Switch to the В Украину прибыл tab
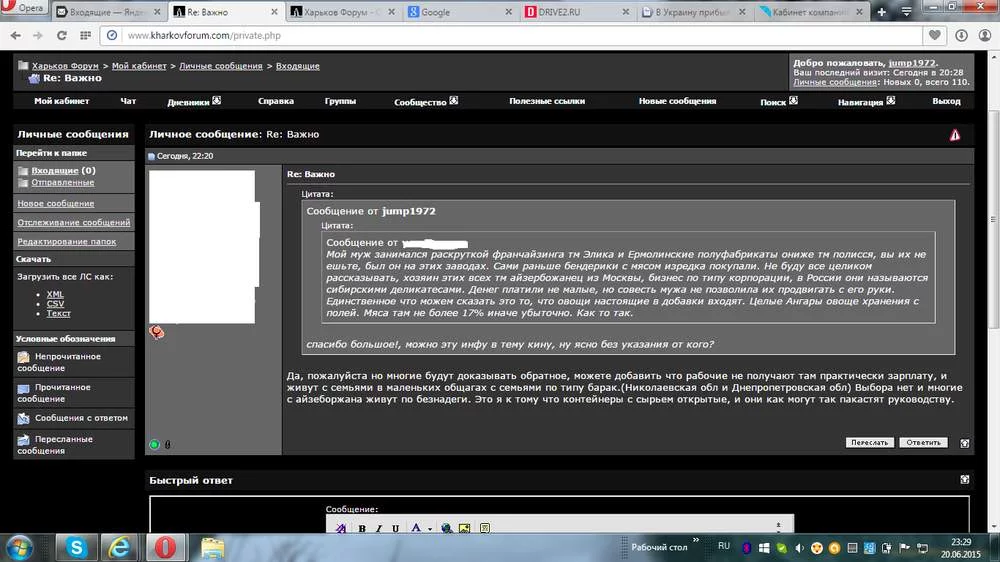Image resolution: width=1000 pixels, height=562 pixels. pos(694,12)
